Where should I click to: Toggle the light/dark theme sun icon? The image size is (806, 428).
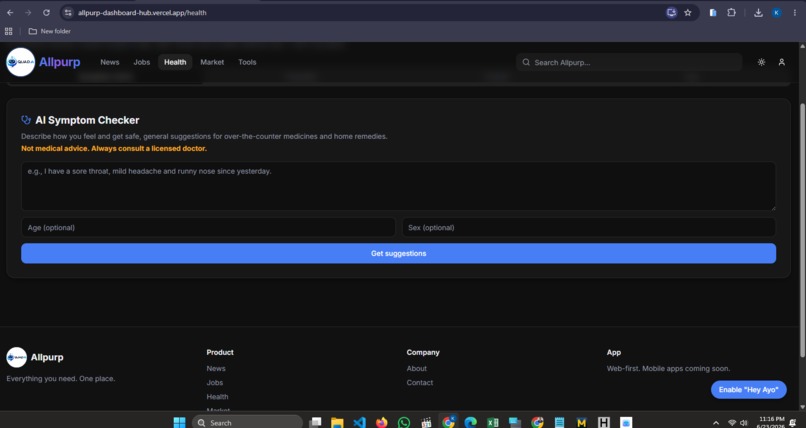pos(761,62)
